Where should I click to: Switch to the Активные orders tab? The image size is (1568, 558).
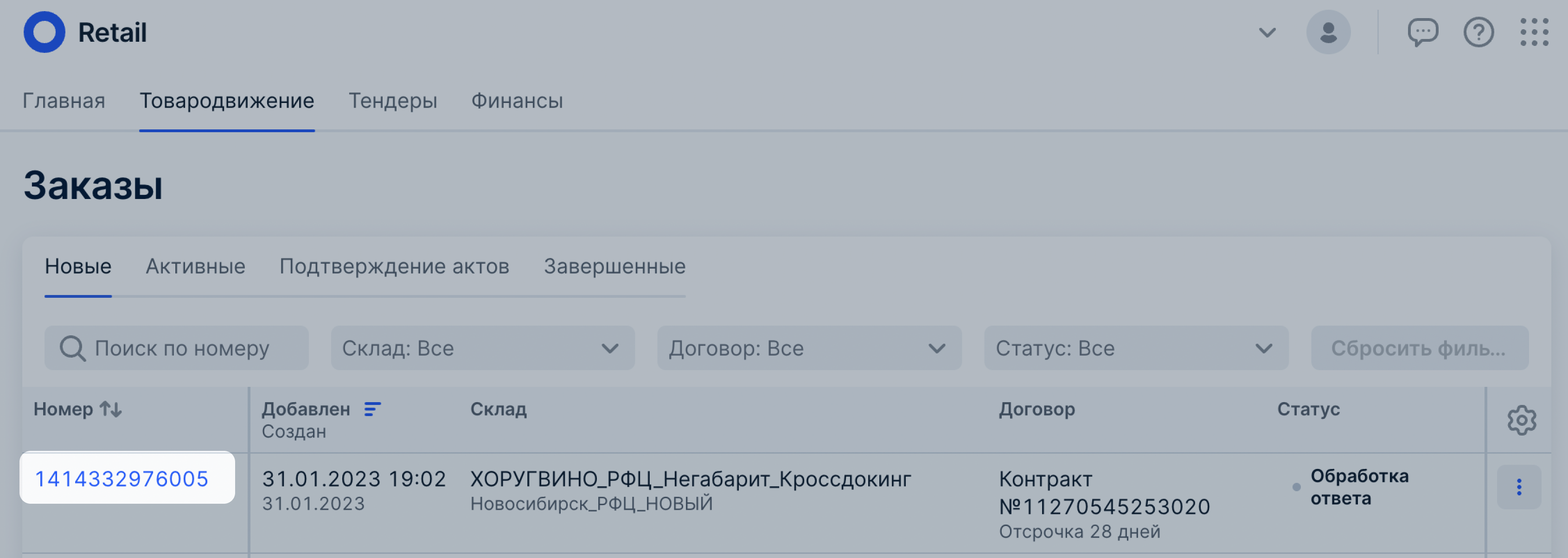[195, 267]
